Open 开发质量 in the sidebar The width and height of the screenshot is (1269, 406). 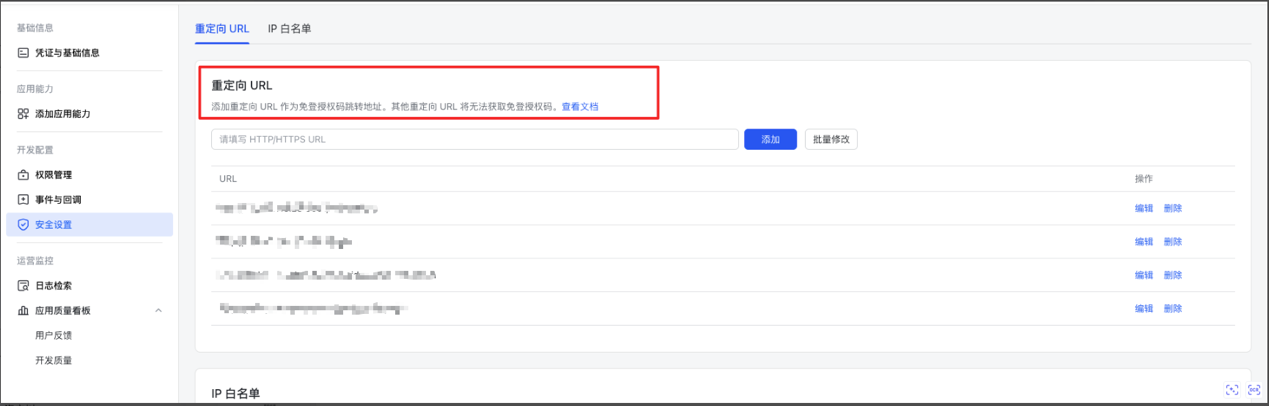click(x=53, y=360)
